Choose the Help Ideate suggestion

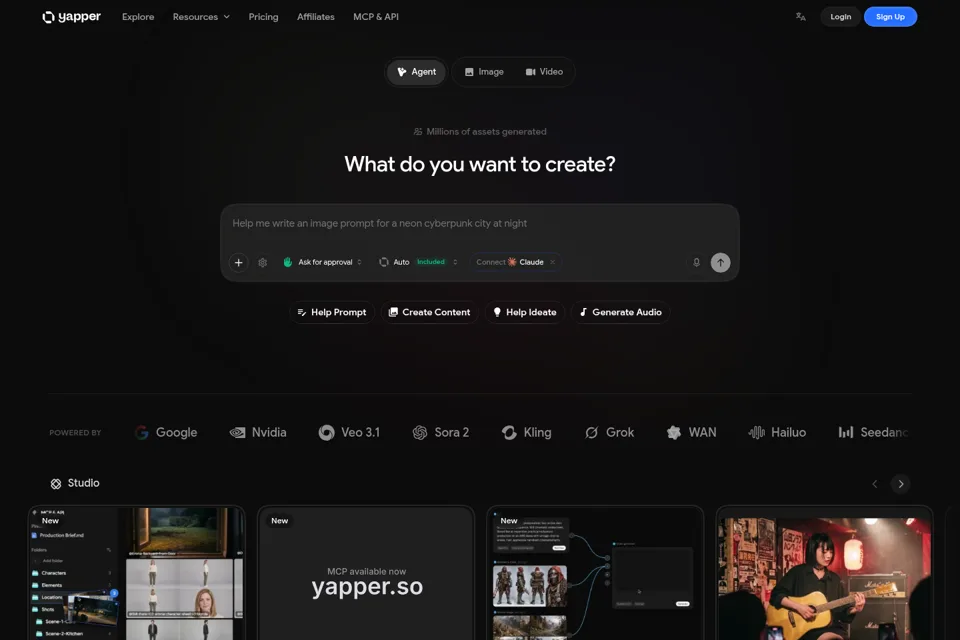pyautogui.click(x=525, y=312)
